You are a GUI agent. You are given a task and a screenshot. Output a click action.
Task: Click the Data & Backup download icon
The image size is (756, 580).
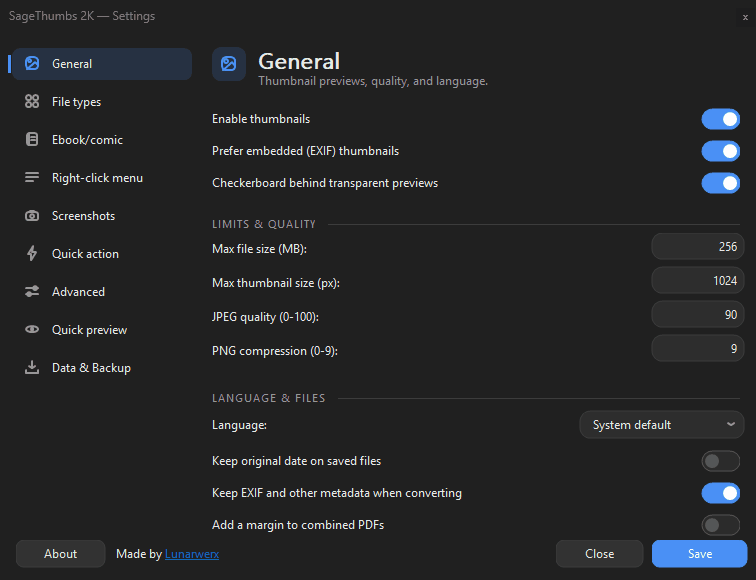pos(32,367)
